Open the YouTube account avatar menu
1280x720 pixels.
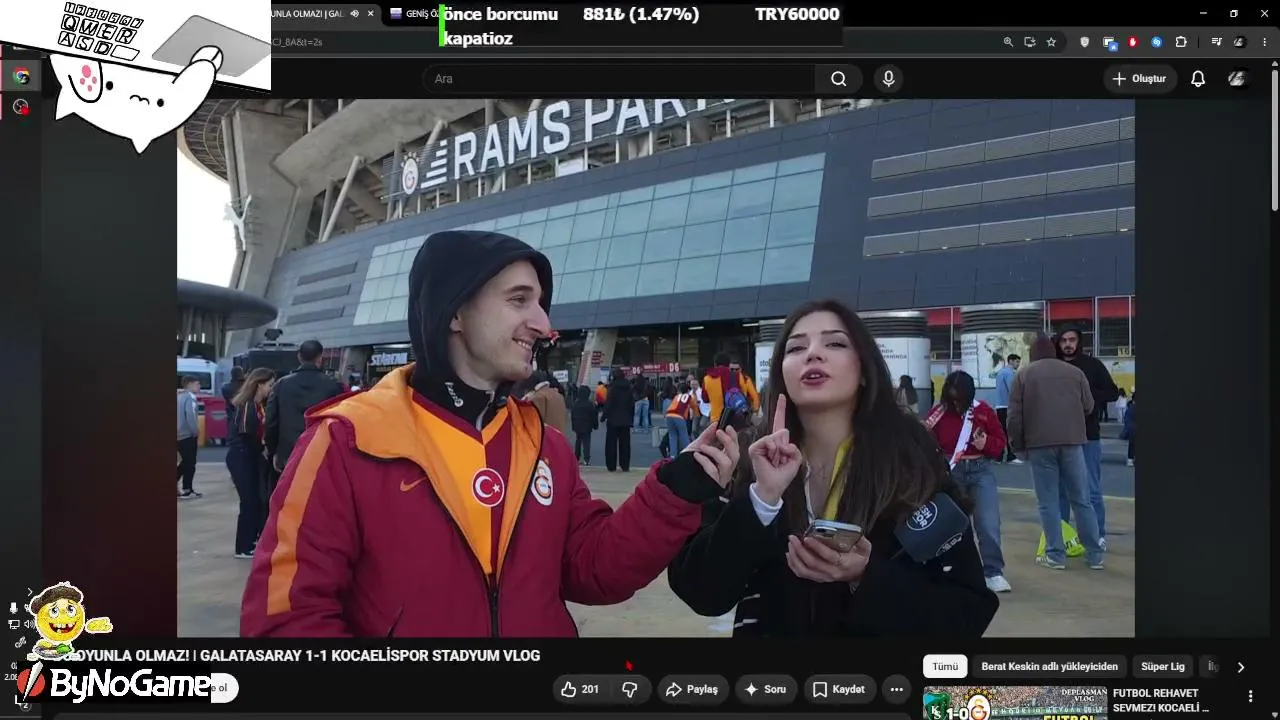pyautogui.click(x=1237, y=79)
